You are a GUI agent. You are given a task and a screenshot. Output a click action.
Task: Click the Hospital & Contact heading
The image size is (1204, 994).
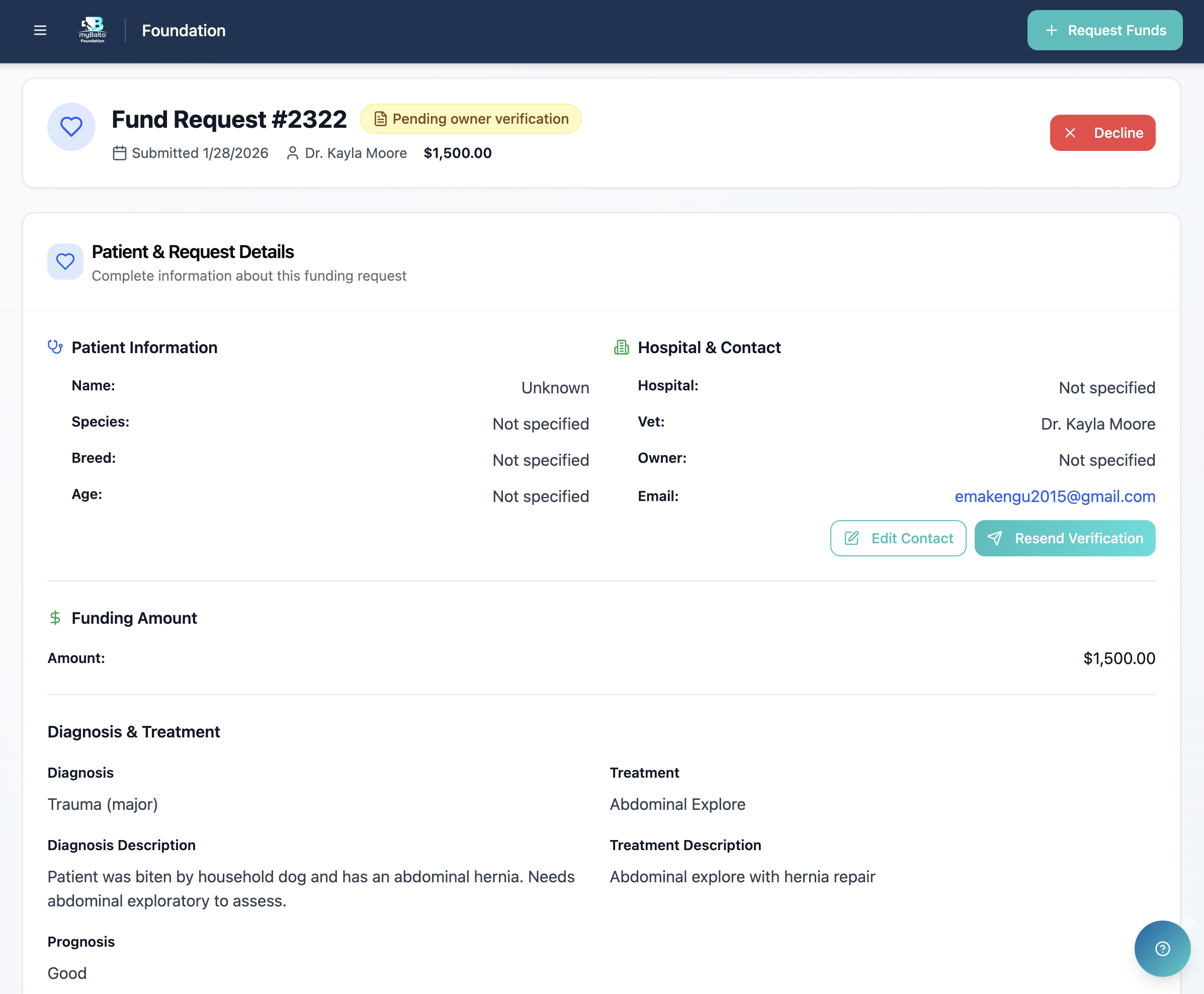(x=709, y=348)
